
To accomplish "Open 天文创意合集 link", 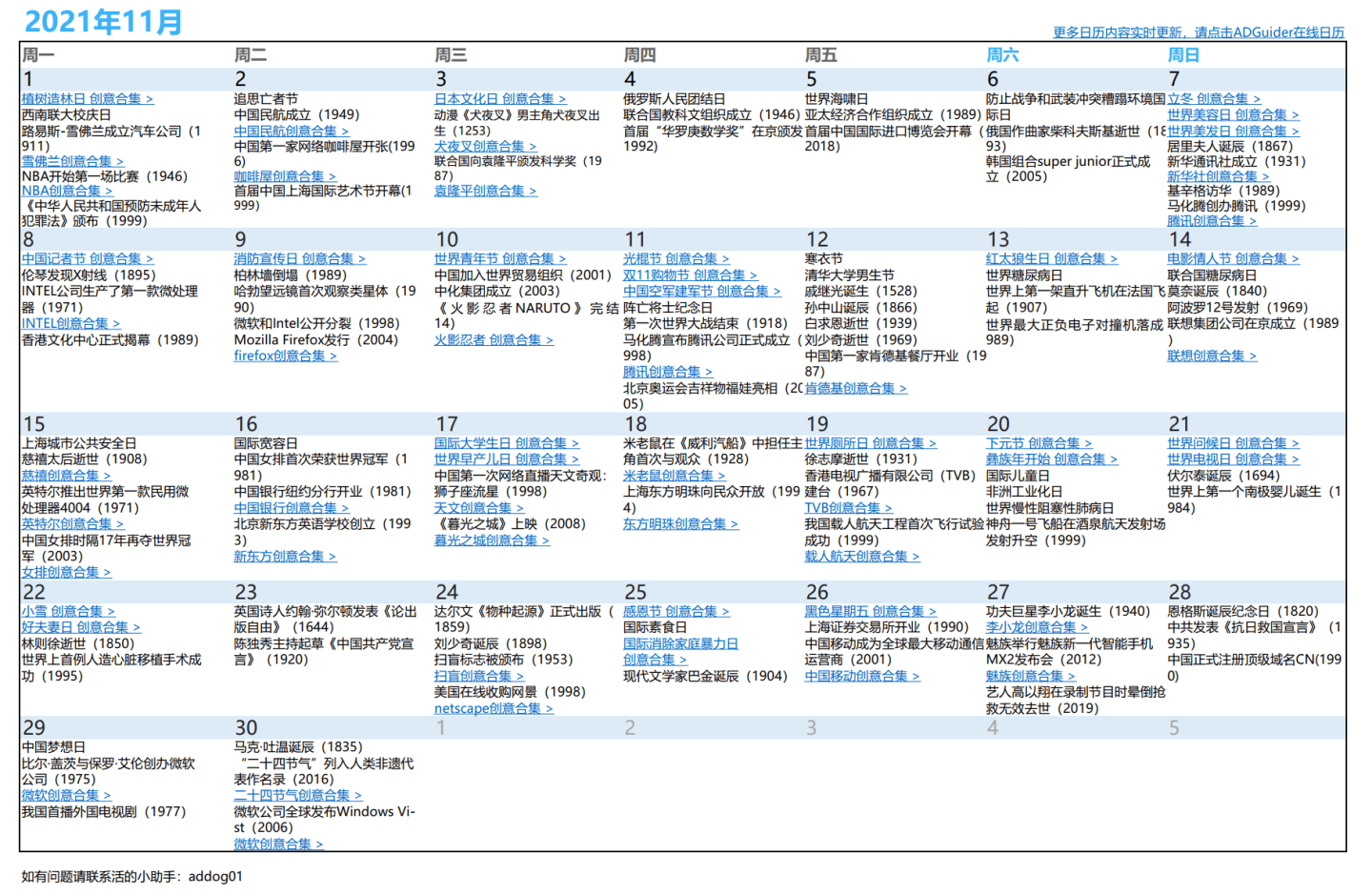I will [x=479, y=509].
